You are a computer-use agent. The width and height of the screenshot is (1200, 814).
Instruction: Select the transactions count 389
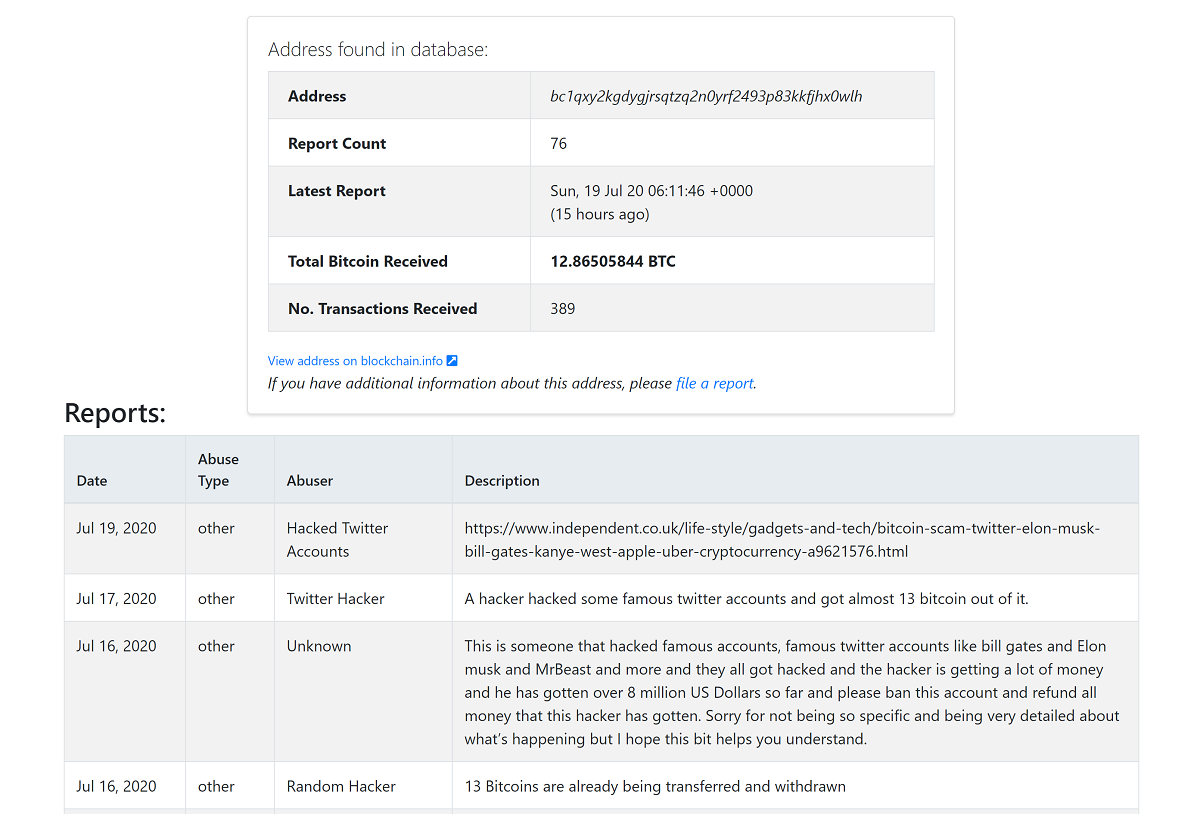click(563, 308)
